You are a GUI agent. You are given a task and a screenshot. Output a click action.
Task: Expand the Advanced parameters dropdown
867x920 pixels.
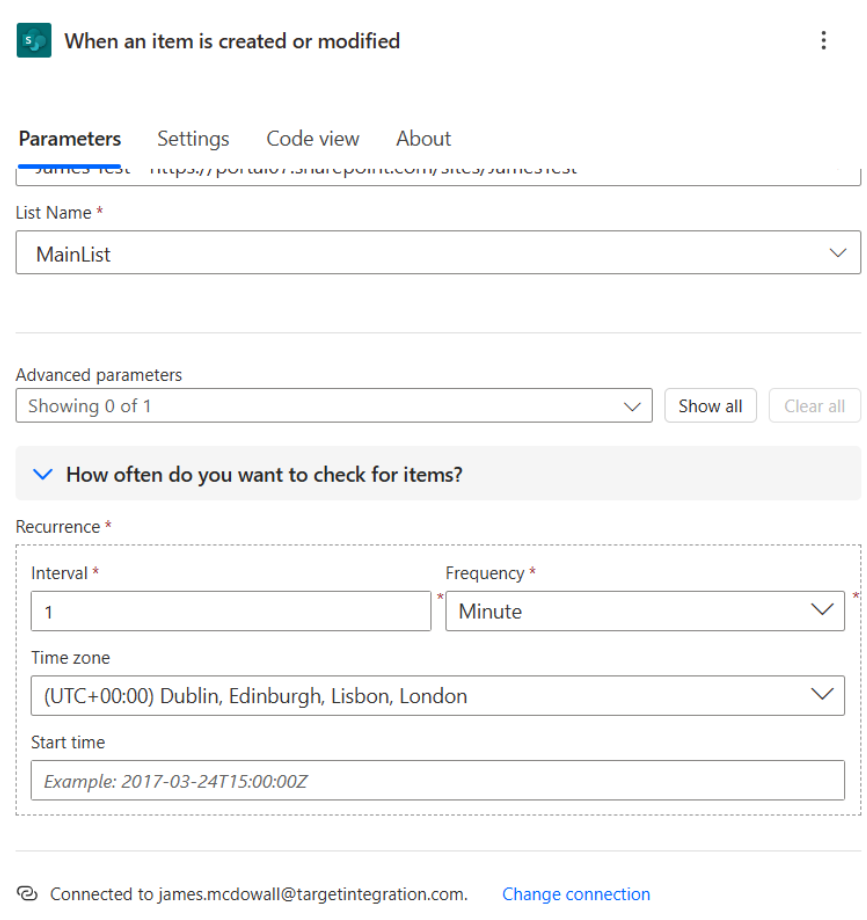[334, 406]
